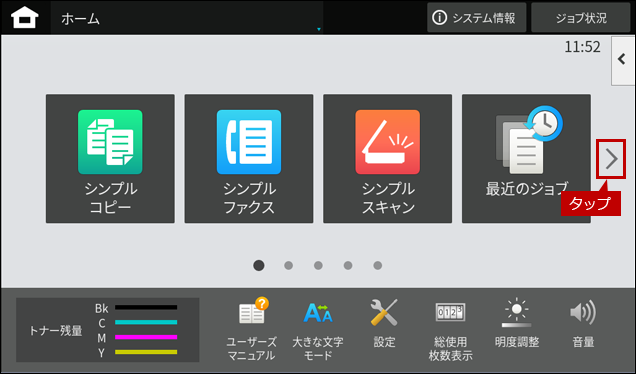636x374 pixels.
Task: Open 最近のジョブ recent jobs tile
Action: (x=526, y=159)
